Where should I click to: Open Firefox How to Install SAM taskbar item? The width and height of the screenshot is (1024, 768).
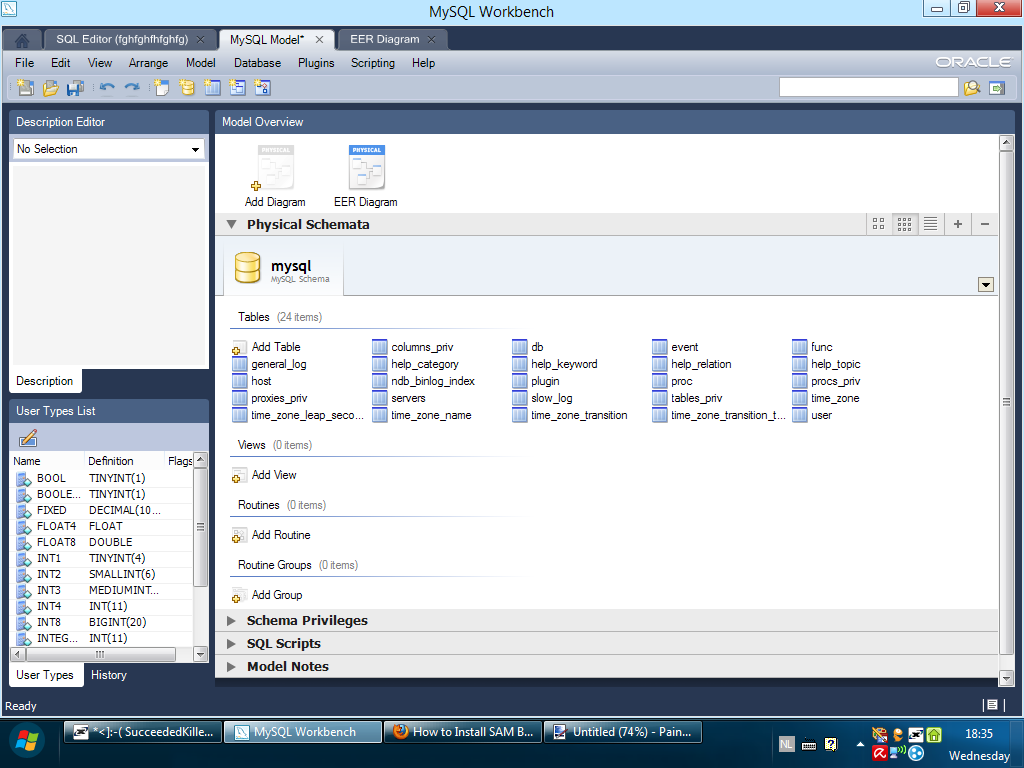(464, 732)
